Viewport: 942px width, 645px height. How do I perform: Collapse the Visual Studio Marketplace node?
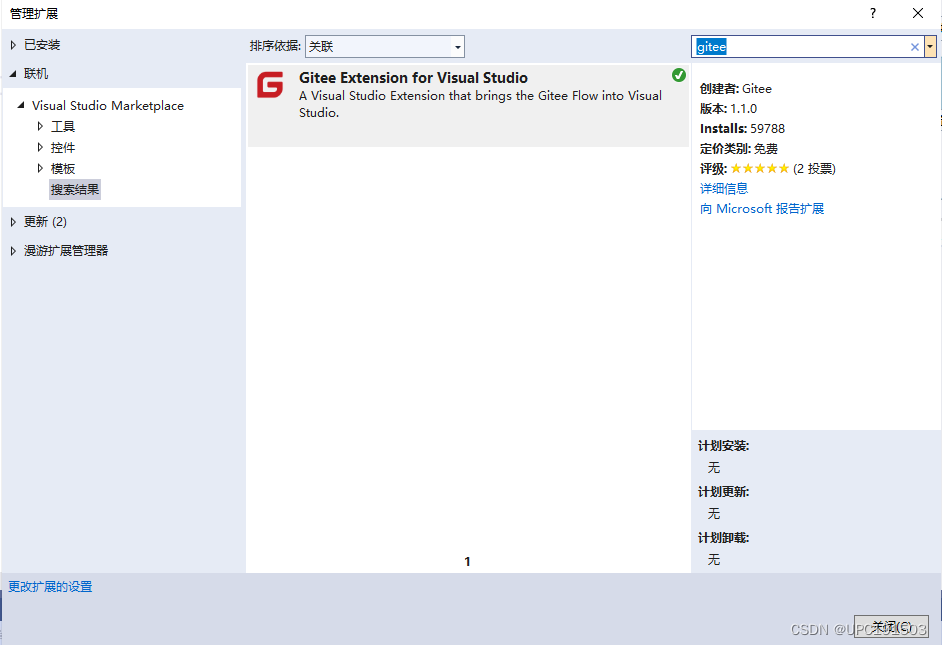[21, 106]
